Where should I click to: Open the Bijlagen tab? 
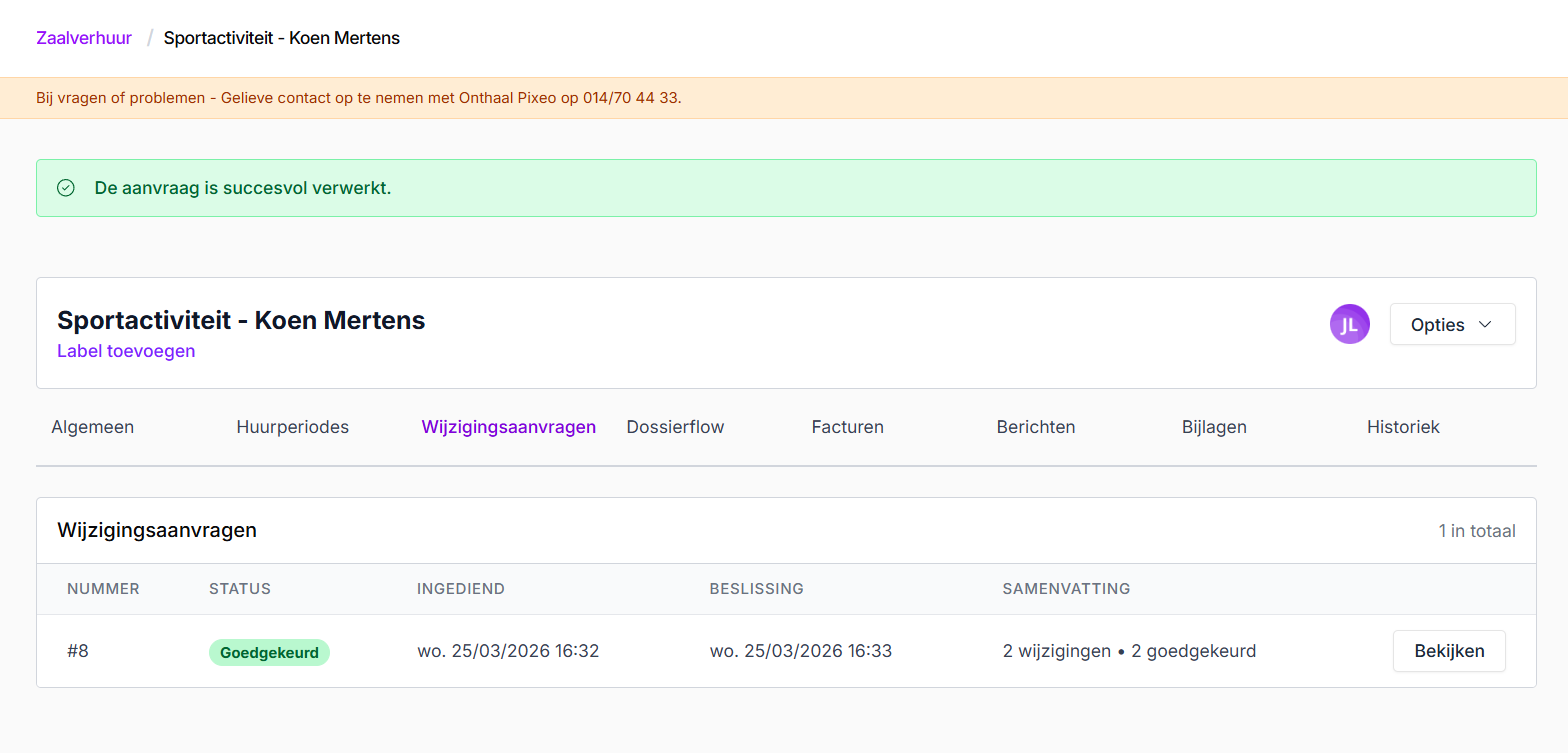point(1214,427)
